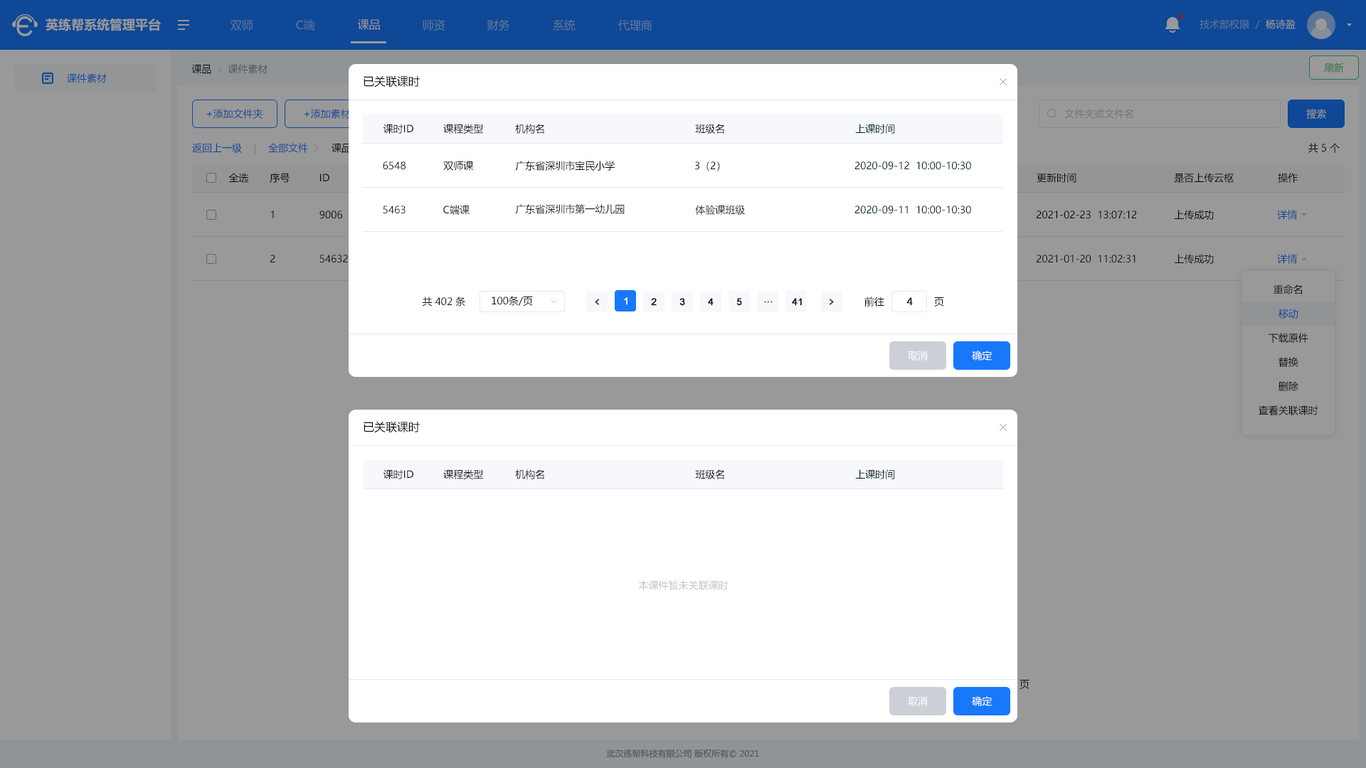The width and height of the screenshot is (1366, 768).
Task: Toggle the sidebar collapse hamburger icon
Action: pyautogui.click(x=184, y=25)
